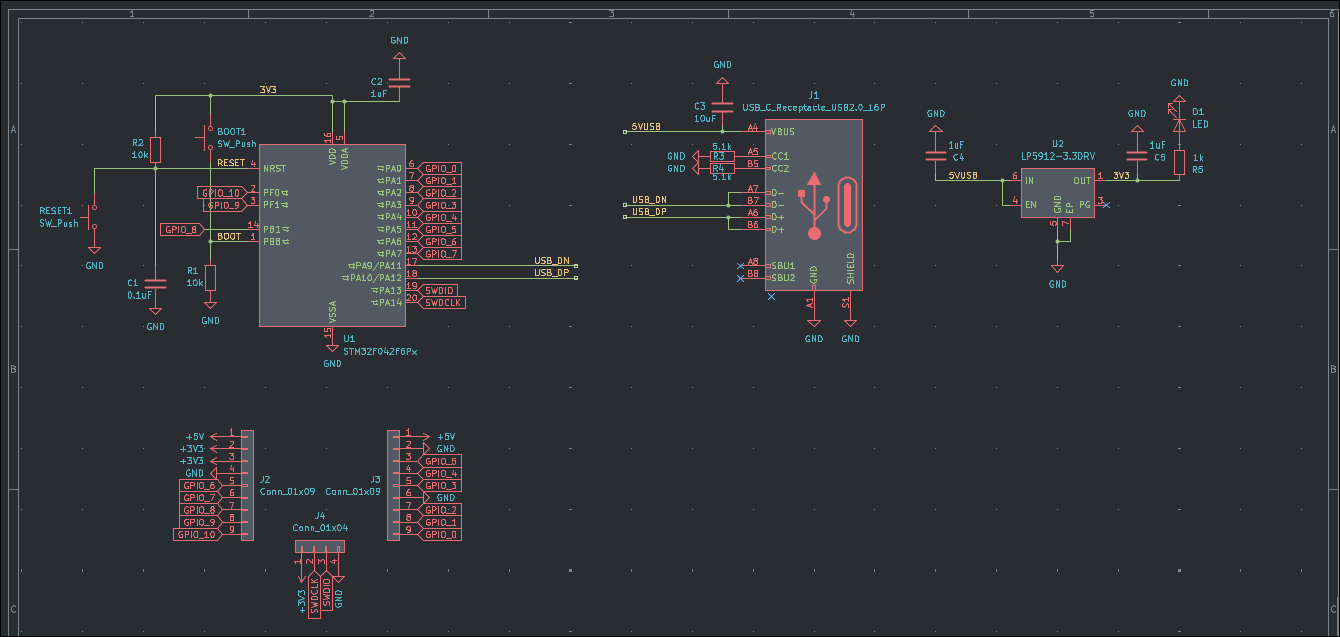Select capacitor symbol C1

155,283
